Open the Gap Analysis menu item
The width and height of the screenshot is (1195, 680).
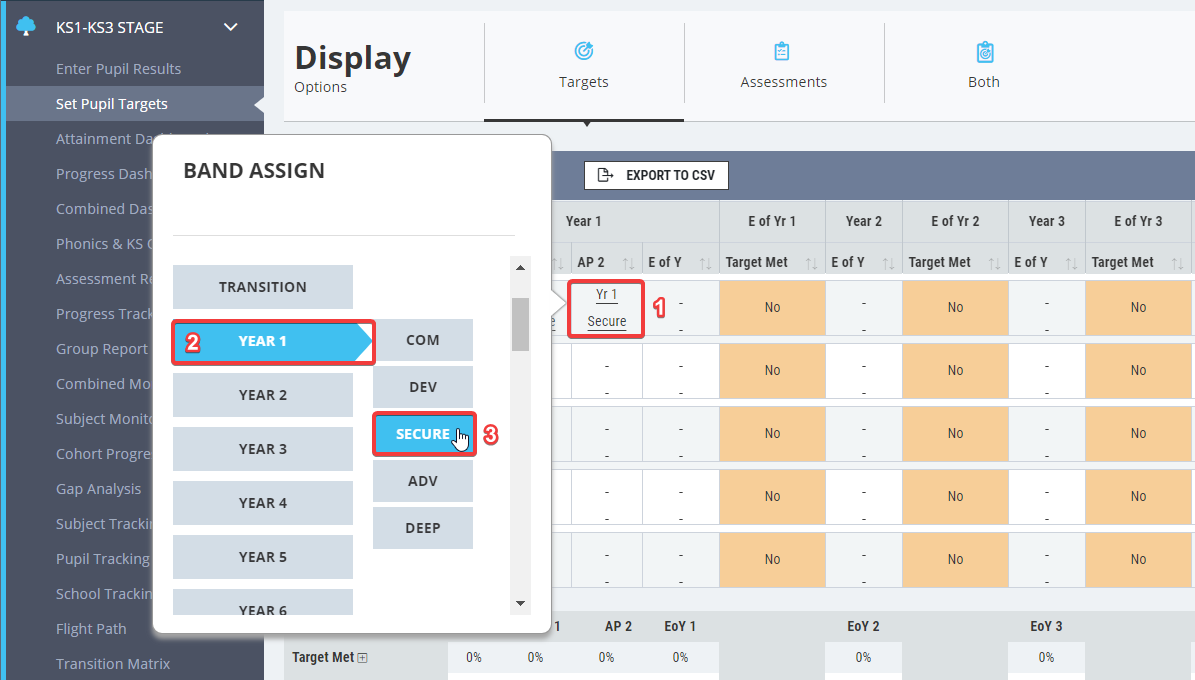tap(98, 489)
